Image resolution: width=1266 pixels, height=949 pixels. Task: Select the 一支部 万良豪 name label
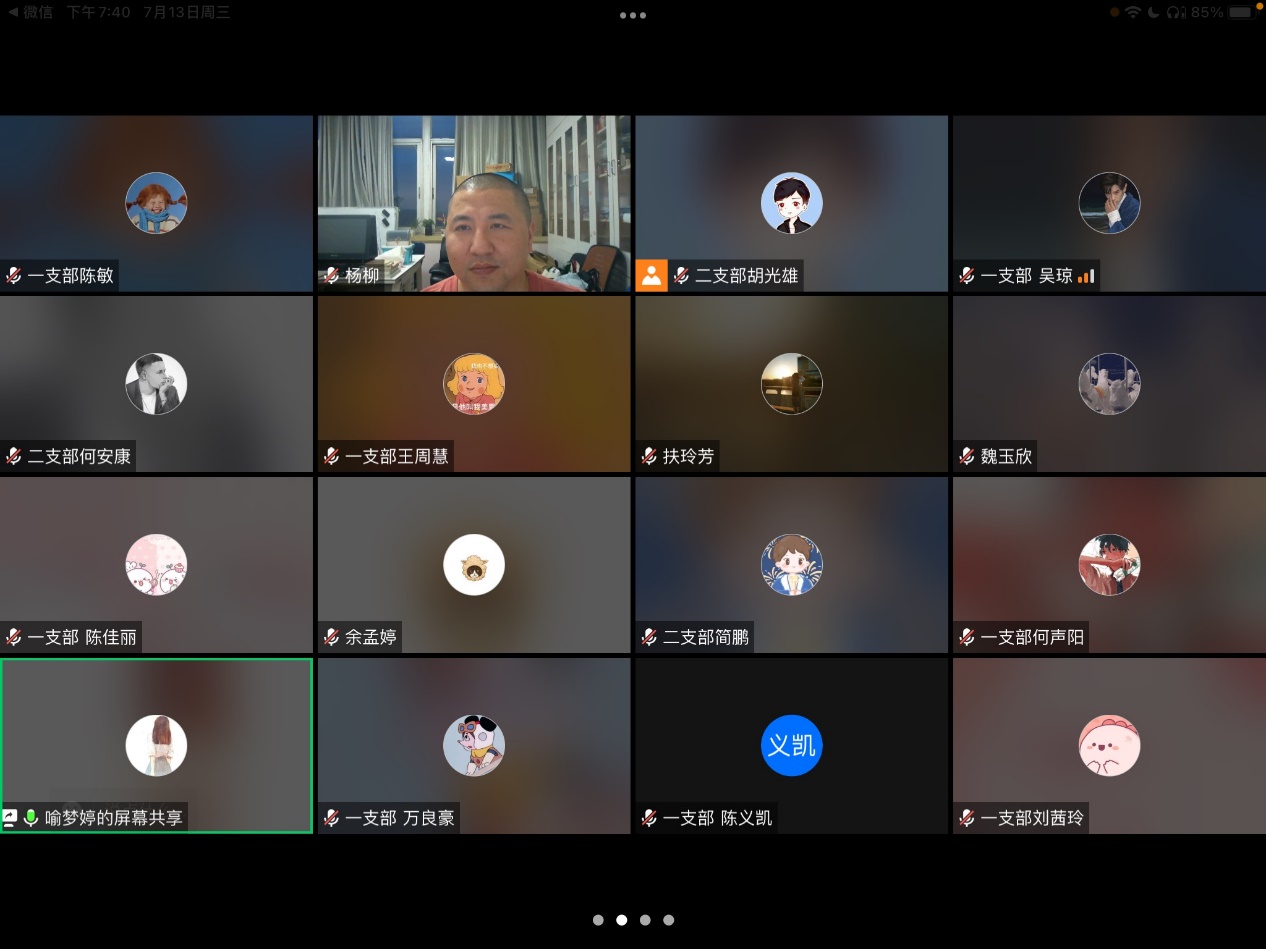click(399, 818)
